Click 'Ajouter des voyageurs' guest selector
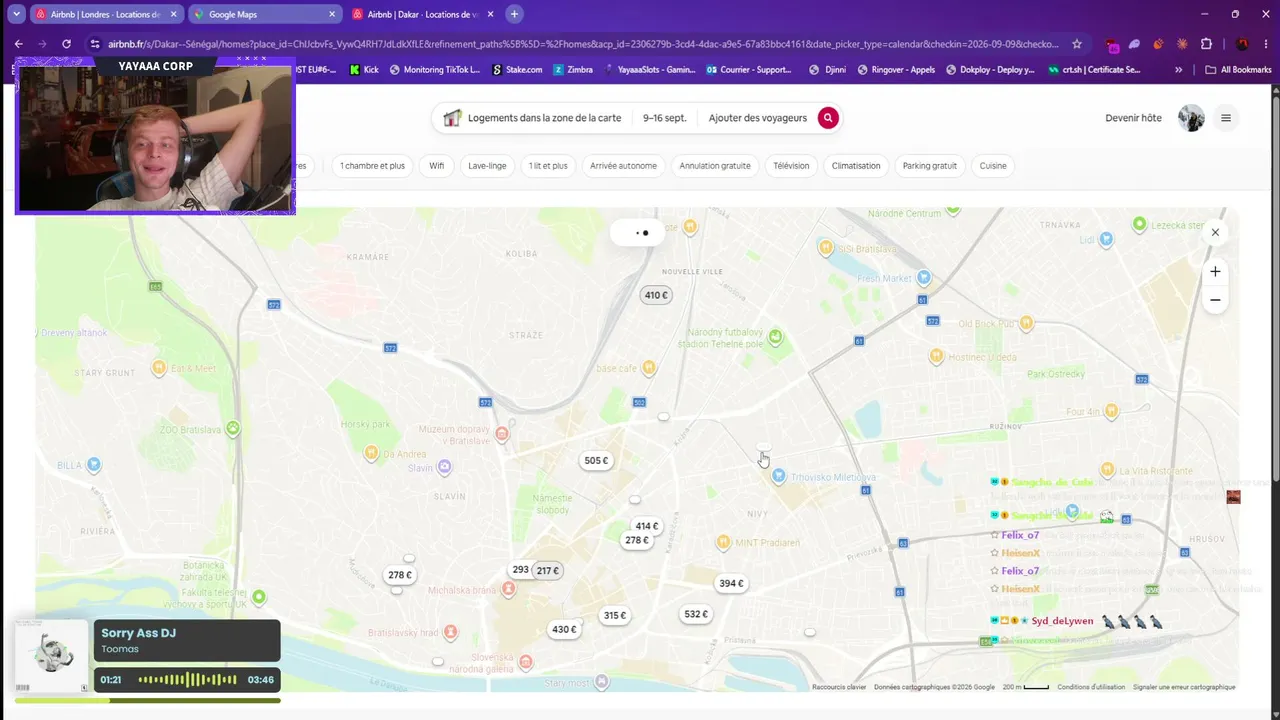This screenshot has height=720, width=1280. tap(758, 118)
